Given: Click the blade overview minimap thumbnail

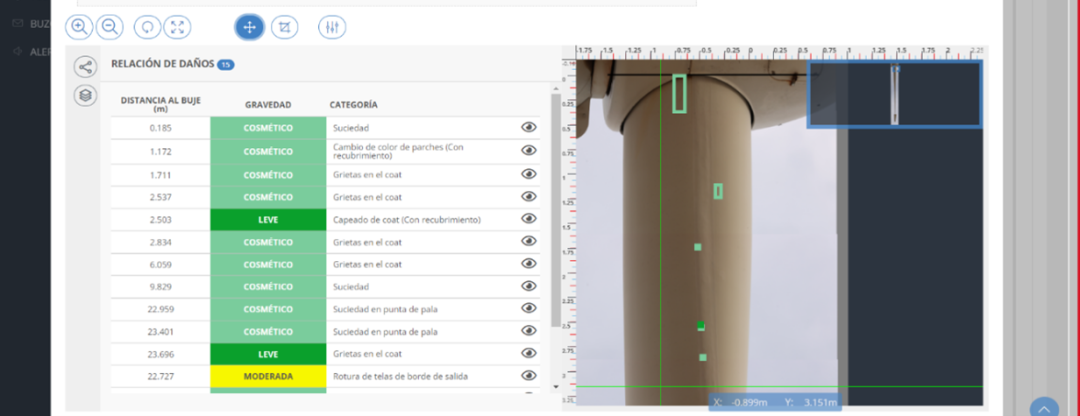Looking at the screenshot, I should 895,94.
